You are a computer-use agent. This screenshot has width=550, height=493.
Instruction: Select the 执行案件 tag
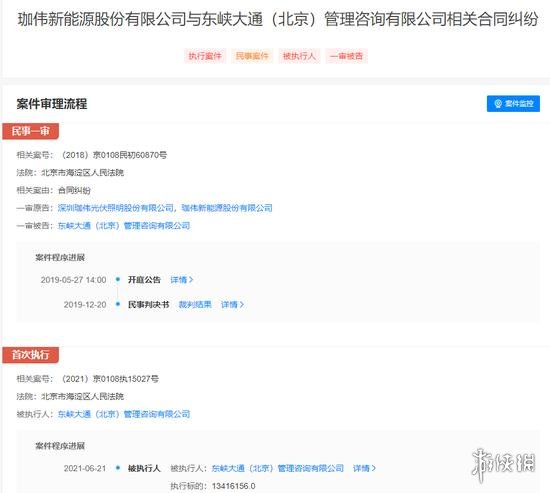205,56
